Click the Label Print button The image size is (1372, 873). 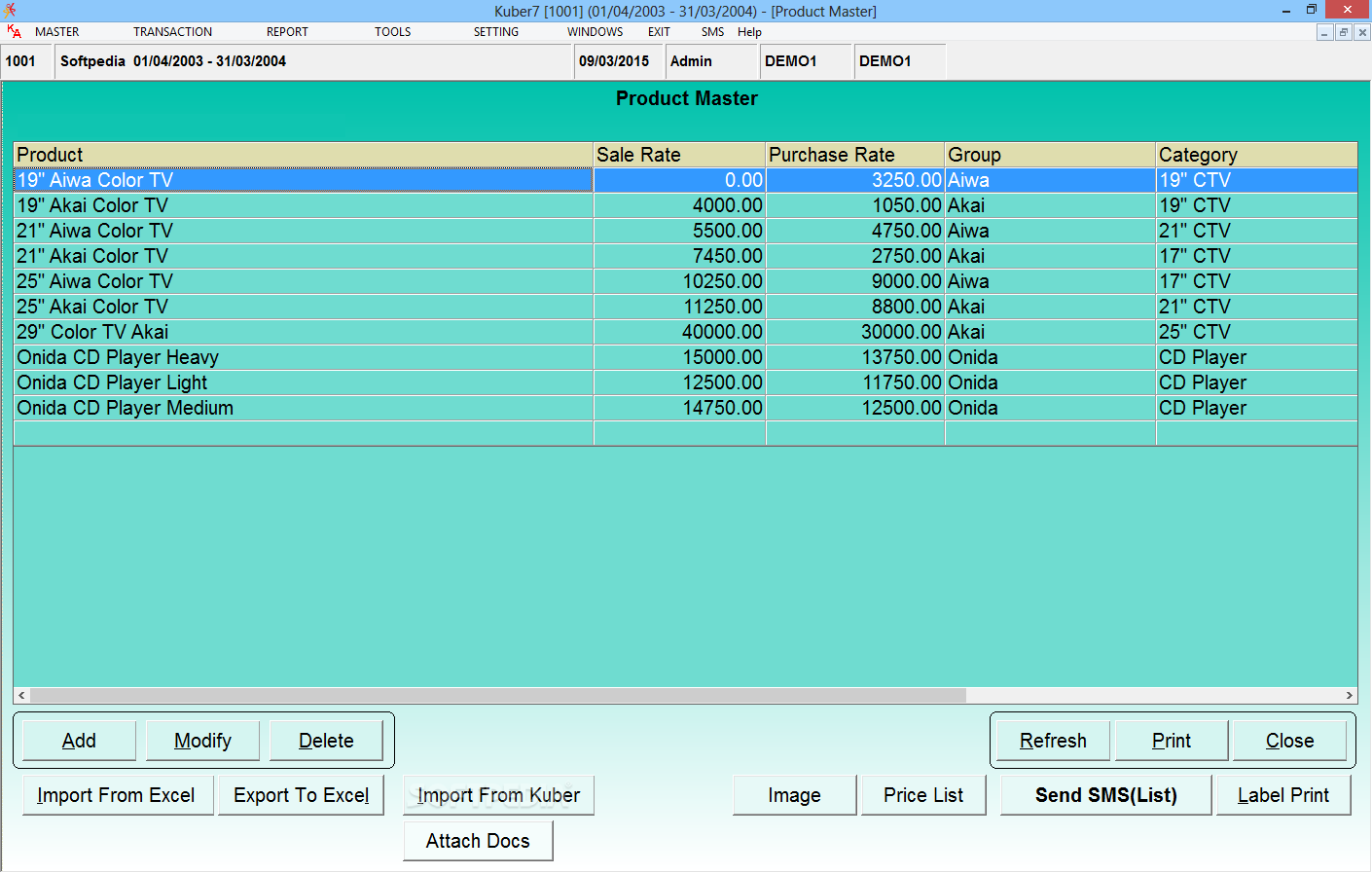[1283, 795]
